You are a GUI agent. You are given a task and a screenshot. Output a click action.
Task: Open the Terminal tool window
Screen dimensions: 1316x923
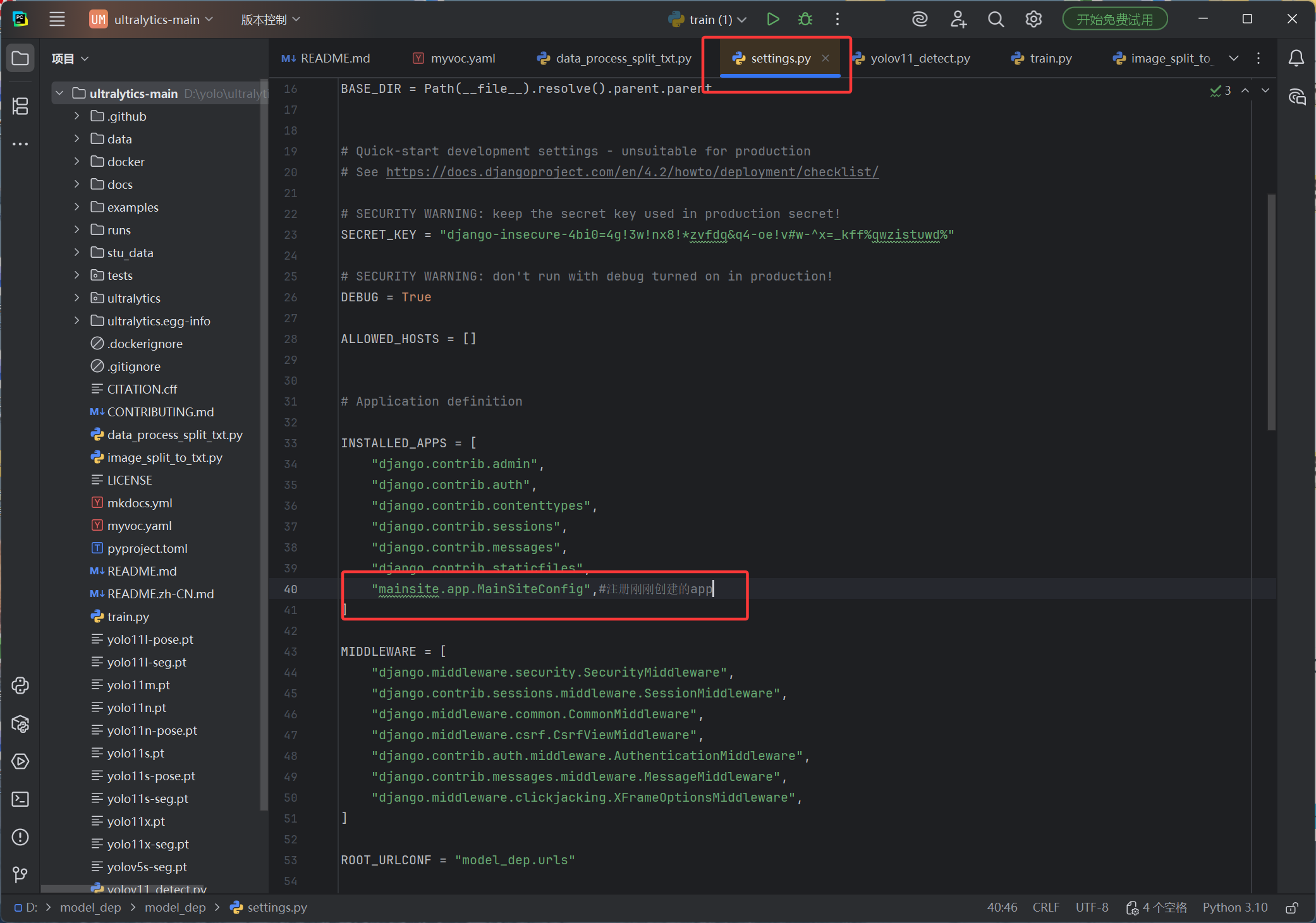20,799
